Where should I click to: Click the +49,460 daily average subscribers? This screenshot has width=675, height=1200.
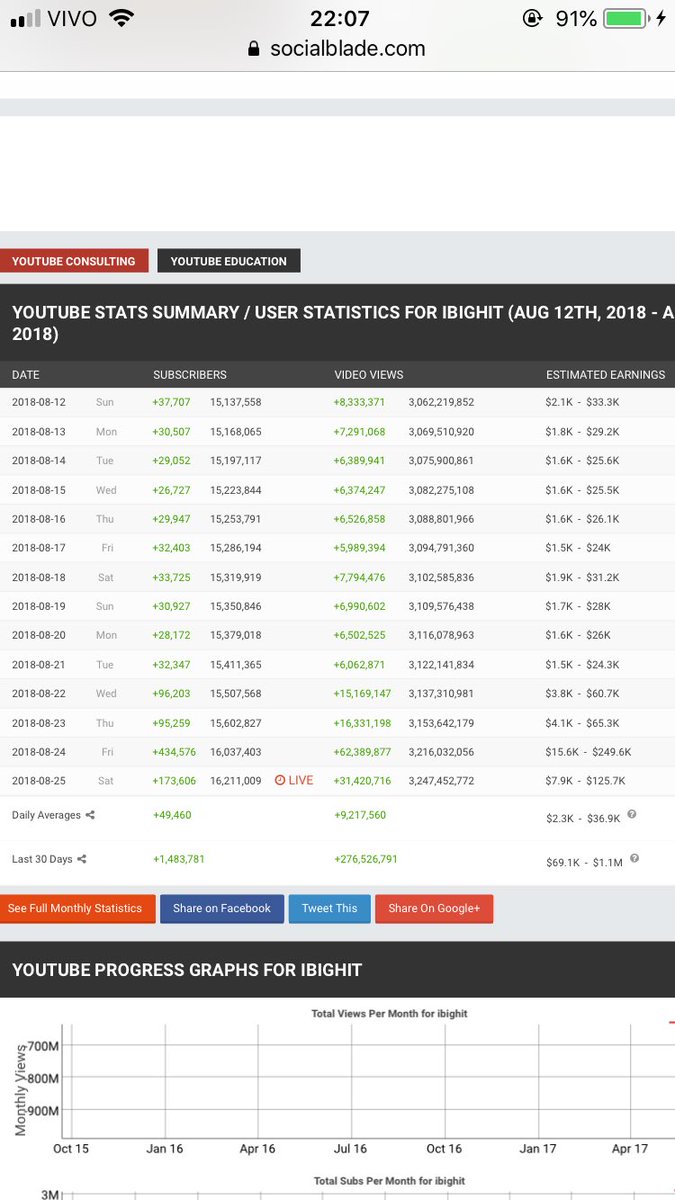(x=172, y=815)
